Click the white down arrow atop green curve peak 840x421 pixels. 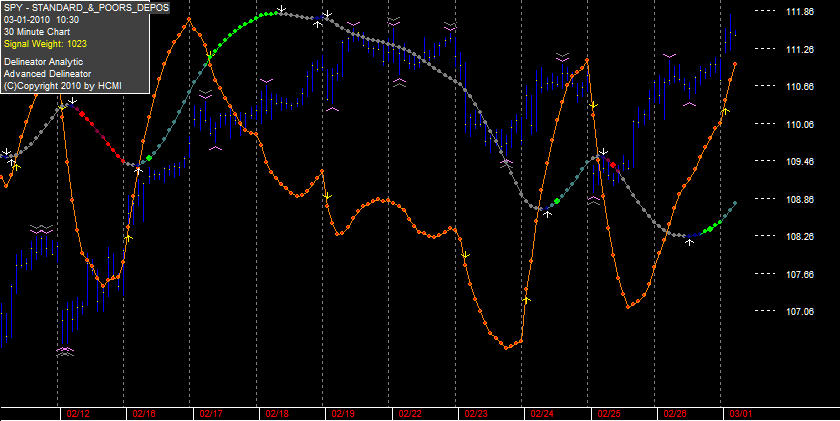click(281, 9)
